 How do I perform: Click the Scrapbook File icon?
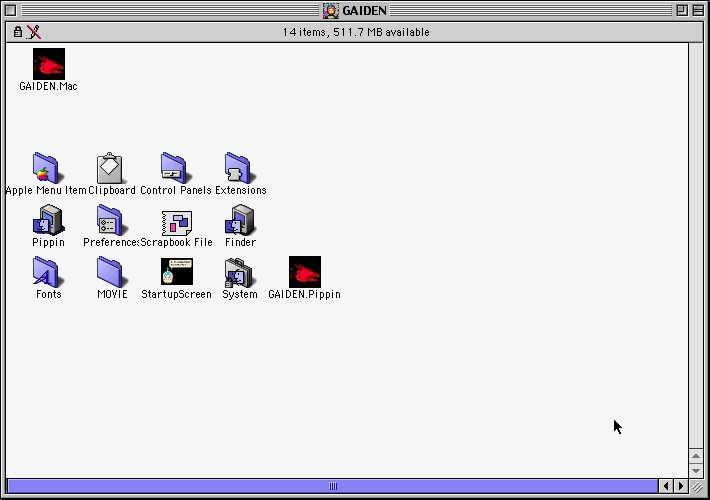click(x=177, y=222)
